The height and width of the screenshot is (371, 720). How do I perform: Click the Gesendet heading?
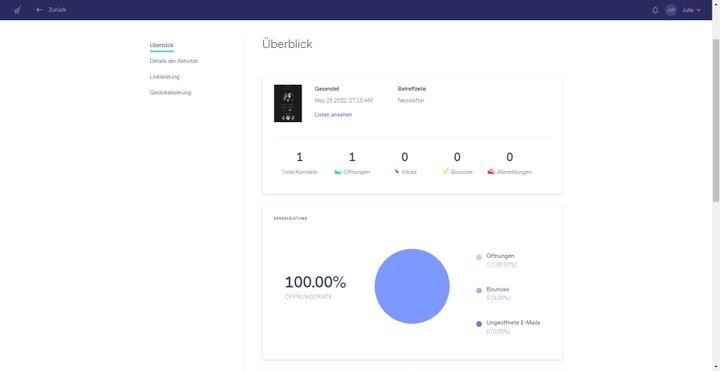pos(327,89)
